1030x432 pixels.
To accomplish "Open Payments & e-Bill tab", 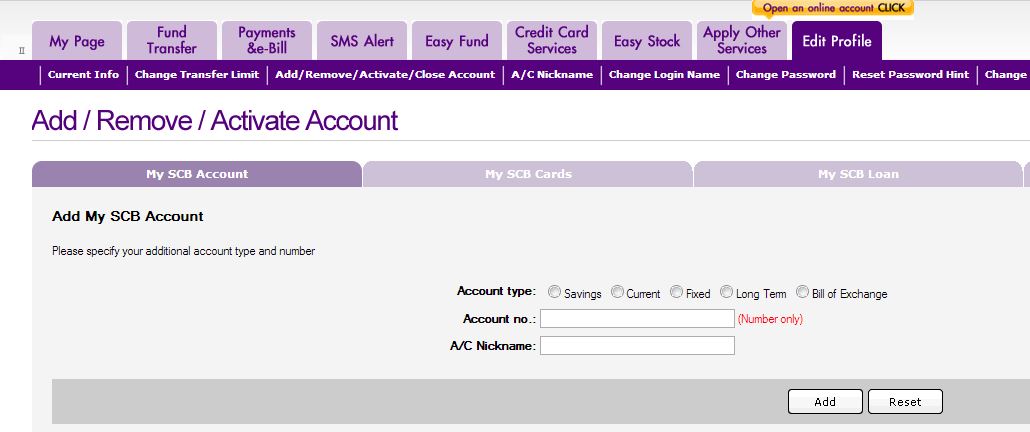I will point(267,41).
